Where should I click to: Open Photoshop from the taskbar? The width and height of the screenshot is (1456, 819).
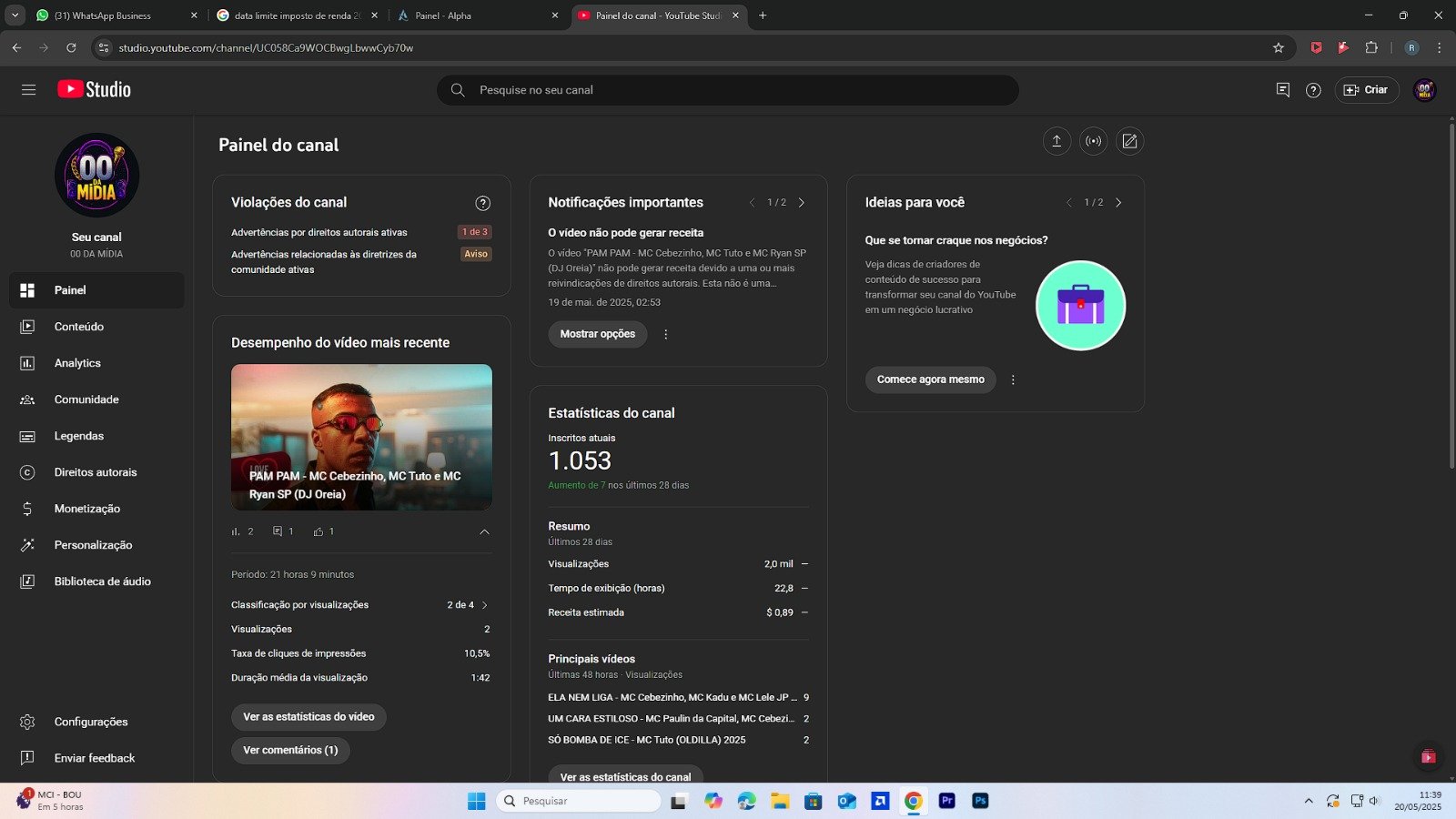980,801
